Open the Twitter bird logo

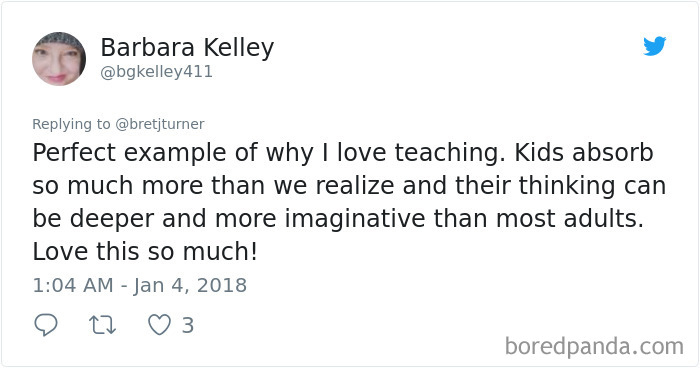coord(654,46)
